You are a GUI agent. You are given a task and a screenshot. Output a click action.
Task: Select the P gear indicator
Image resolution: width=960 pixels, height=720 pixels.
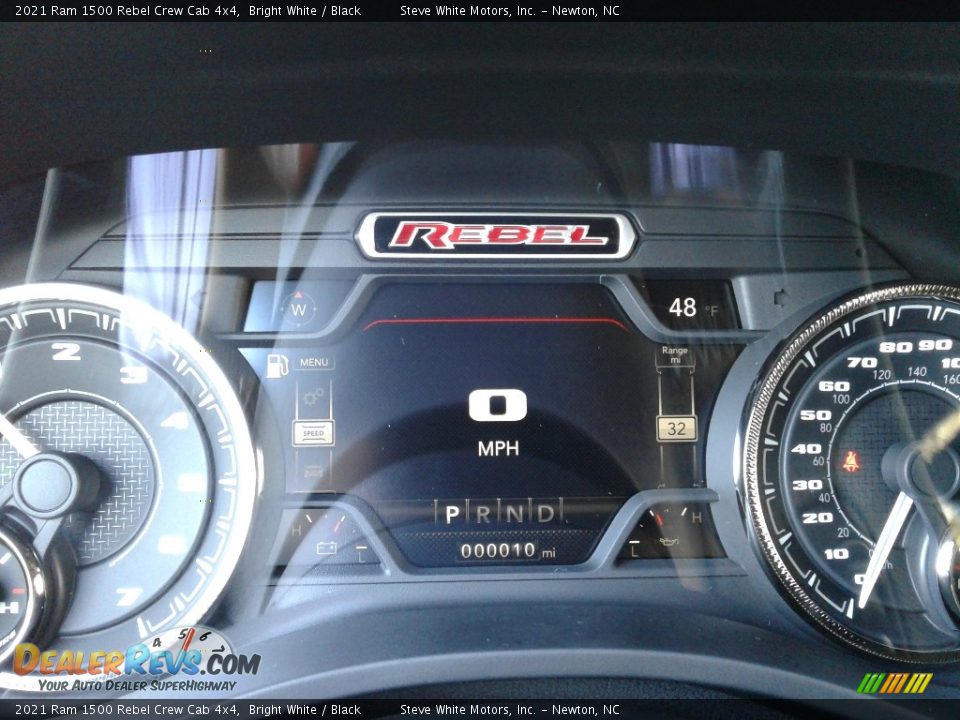(452, 514)
